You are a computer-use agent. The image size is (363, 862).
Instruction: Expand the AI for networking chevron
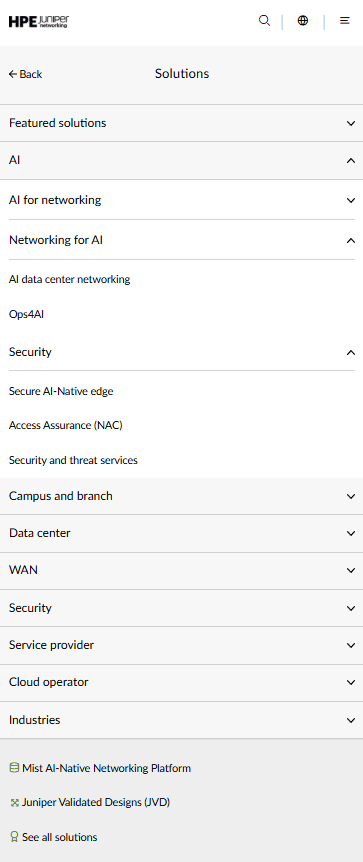tap(351, 200)
